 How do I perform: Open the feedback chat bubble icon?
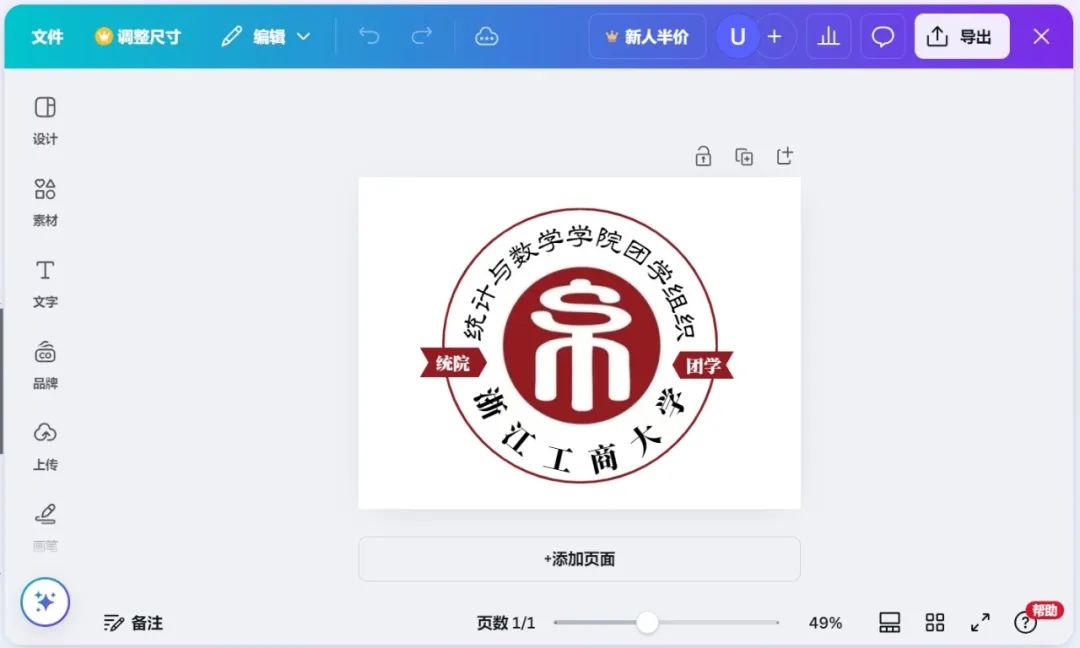pos(882,35)
